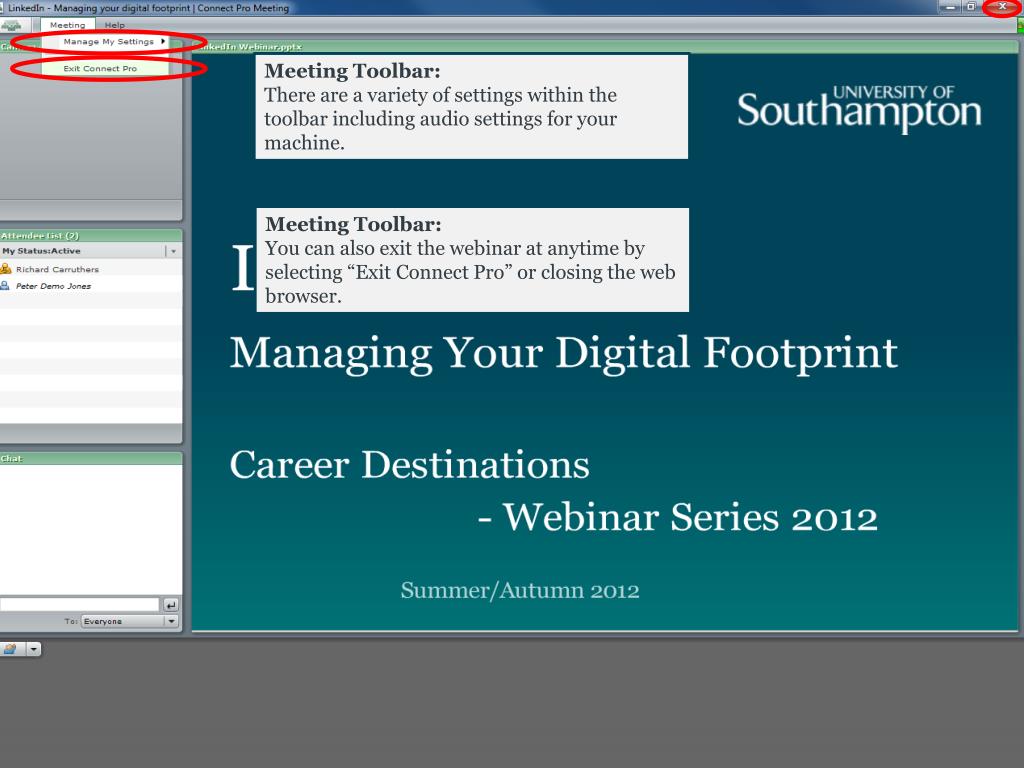Click the Chat panel header
The height and width of the screenshot is (768, 1024).
pos(91,458)
